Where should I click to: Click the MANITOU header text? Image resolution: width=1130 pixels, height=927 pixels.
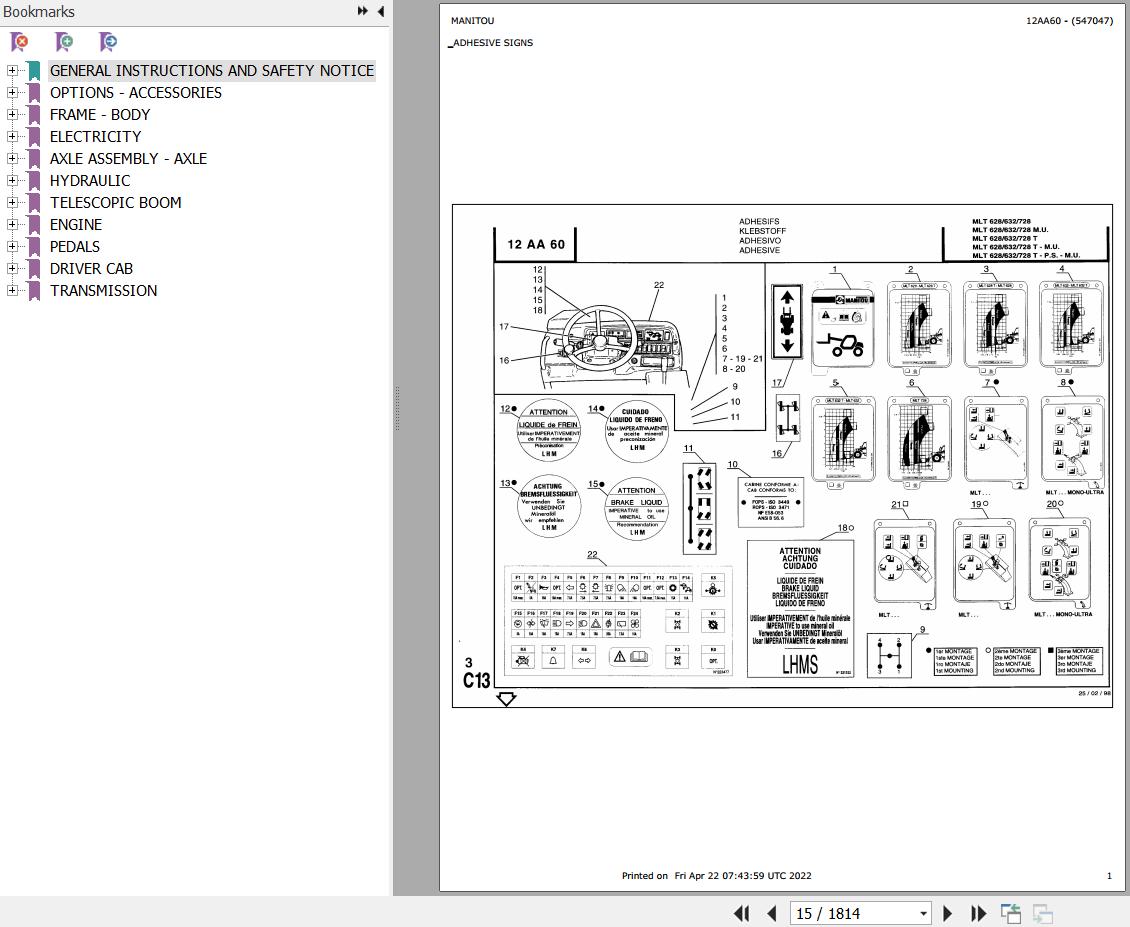tap(473, 21)
